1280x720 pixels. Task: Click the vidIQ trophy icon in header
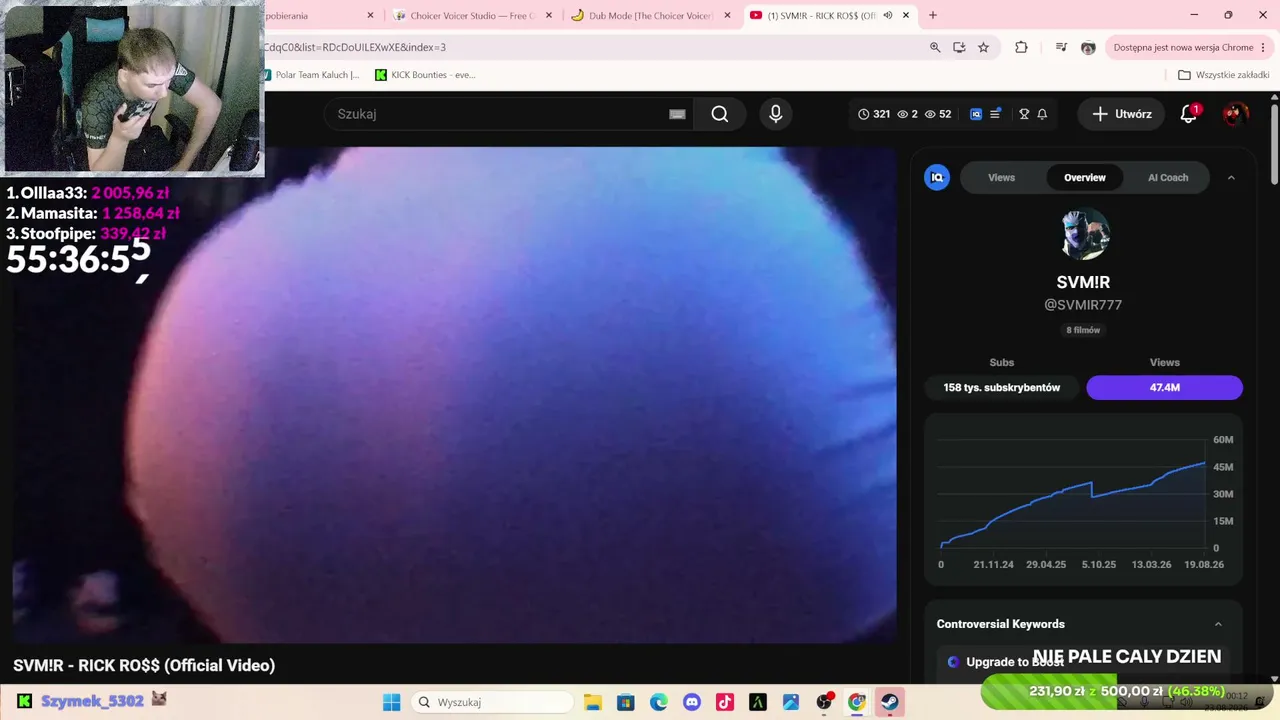click(1024, 114)
